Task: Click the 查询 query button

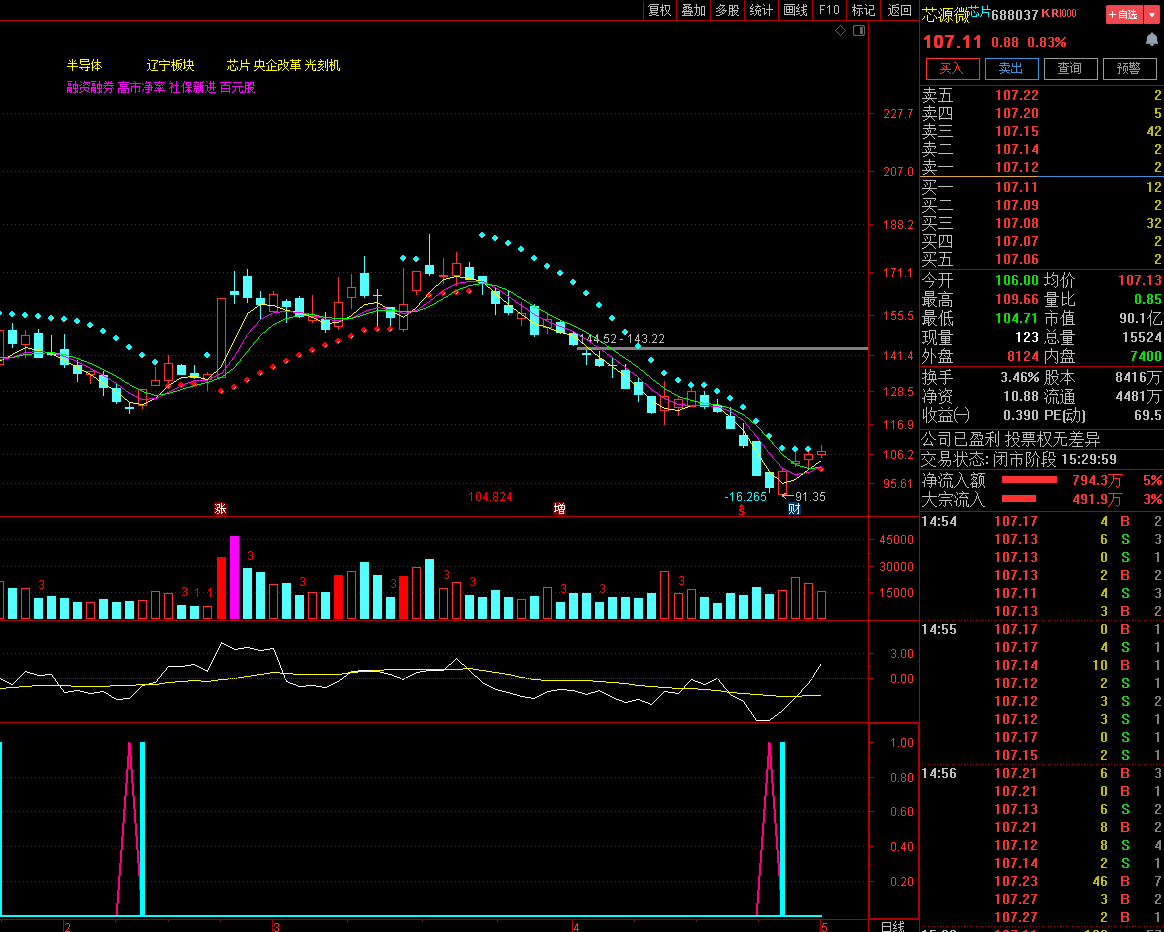Action: (1070, 68)
